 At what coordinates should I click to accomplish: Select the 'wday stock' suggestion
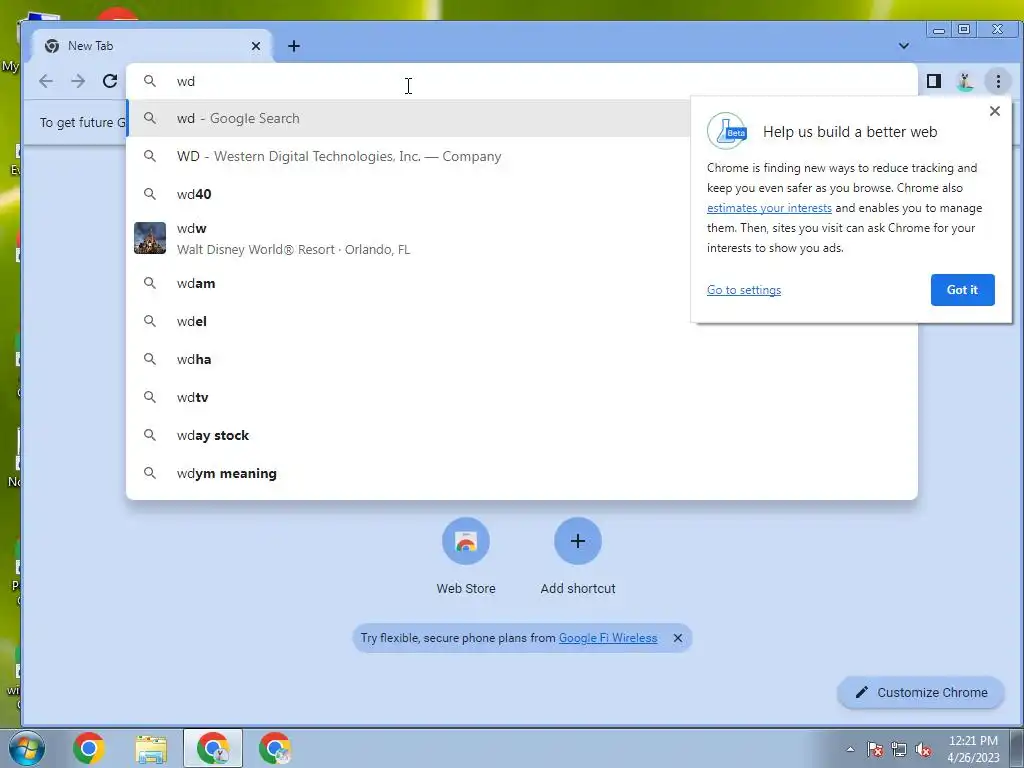click(x=522, y=435)
